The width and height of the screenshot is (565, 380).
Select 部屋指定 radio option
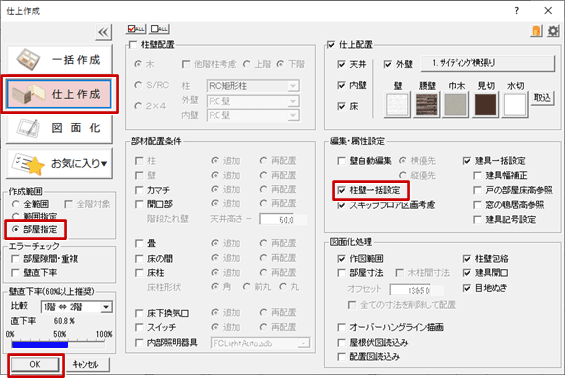35,229
